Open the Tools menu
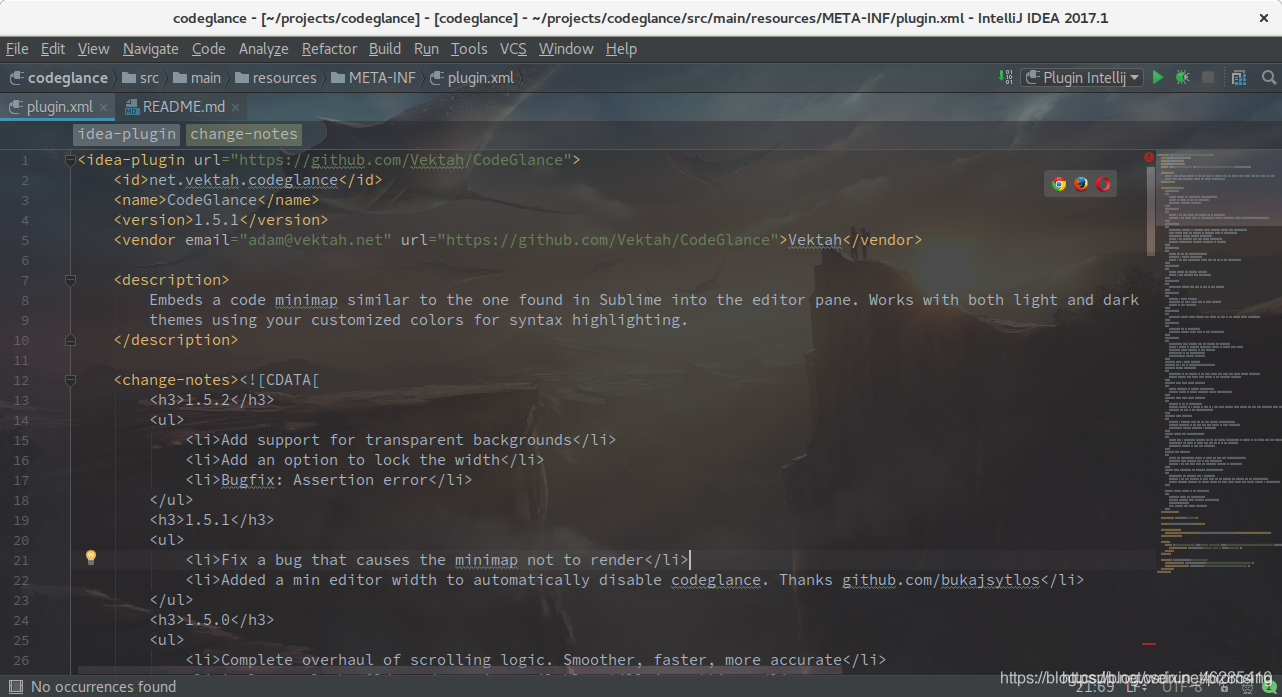 point(469,48)
